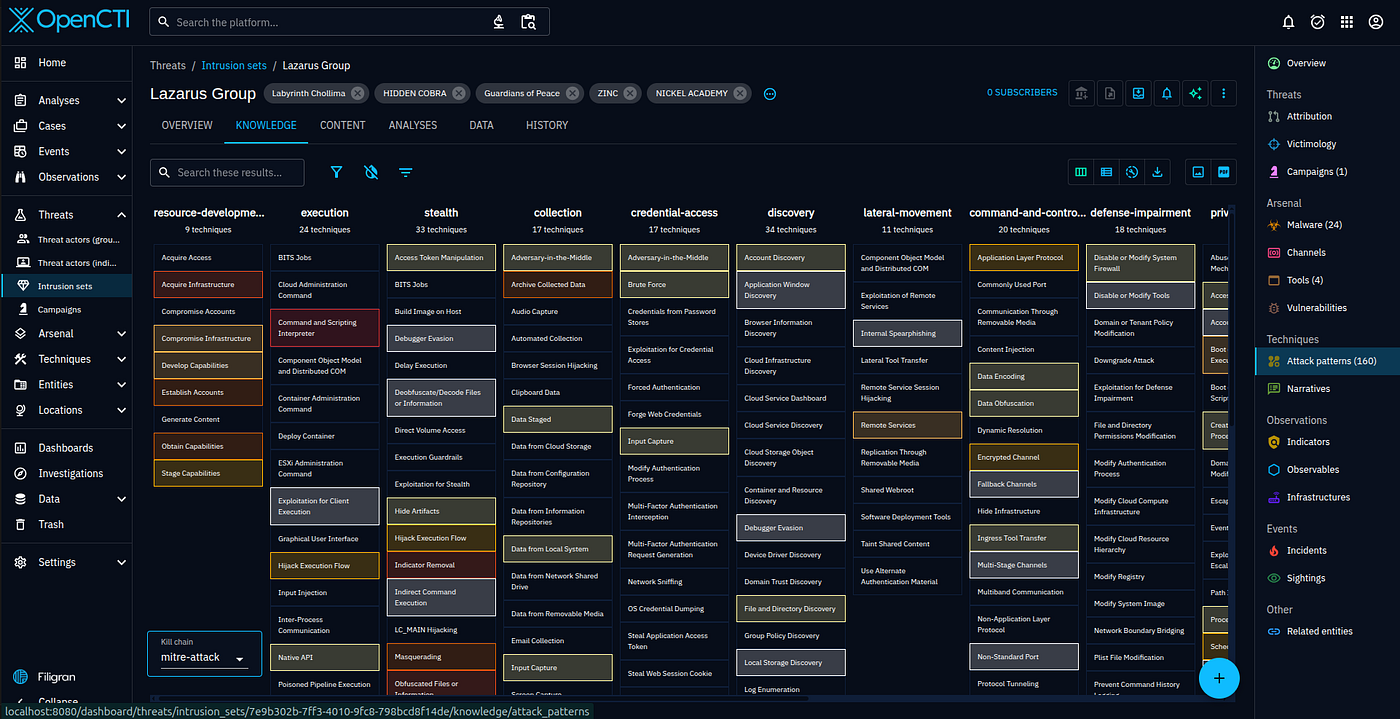The width and height of the screenshot is (1400, 719).
Task: Click the Intrusion sets breadcrumb link
Action: 234,66
